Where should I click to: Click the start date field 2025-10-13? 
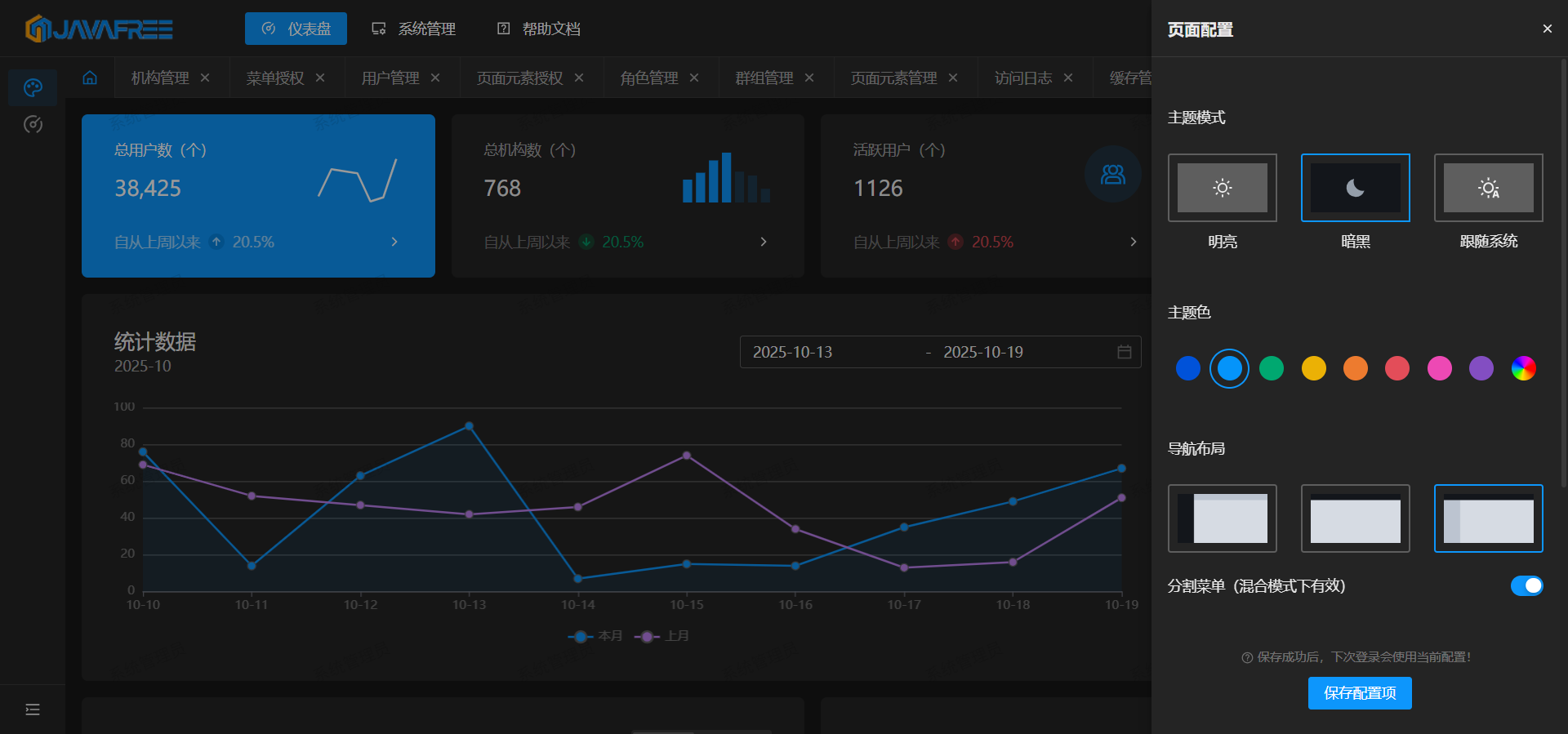[793, 352]
